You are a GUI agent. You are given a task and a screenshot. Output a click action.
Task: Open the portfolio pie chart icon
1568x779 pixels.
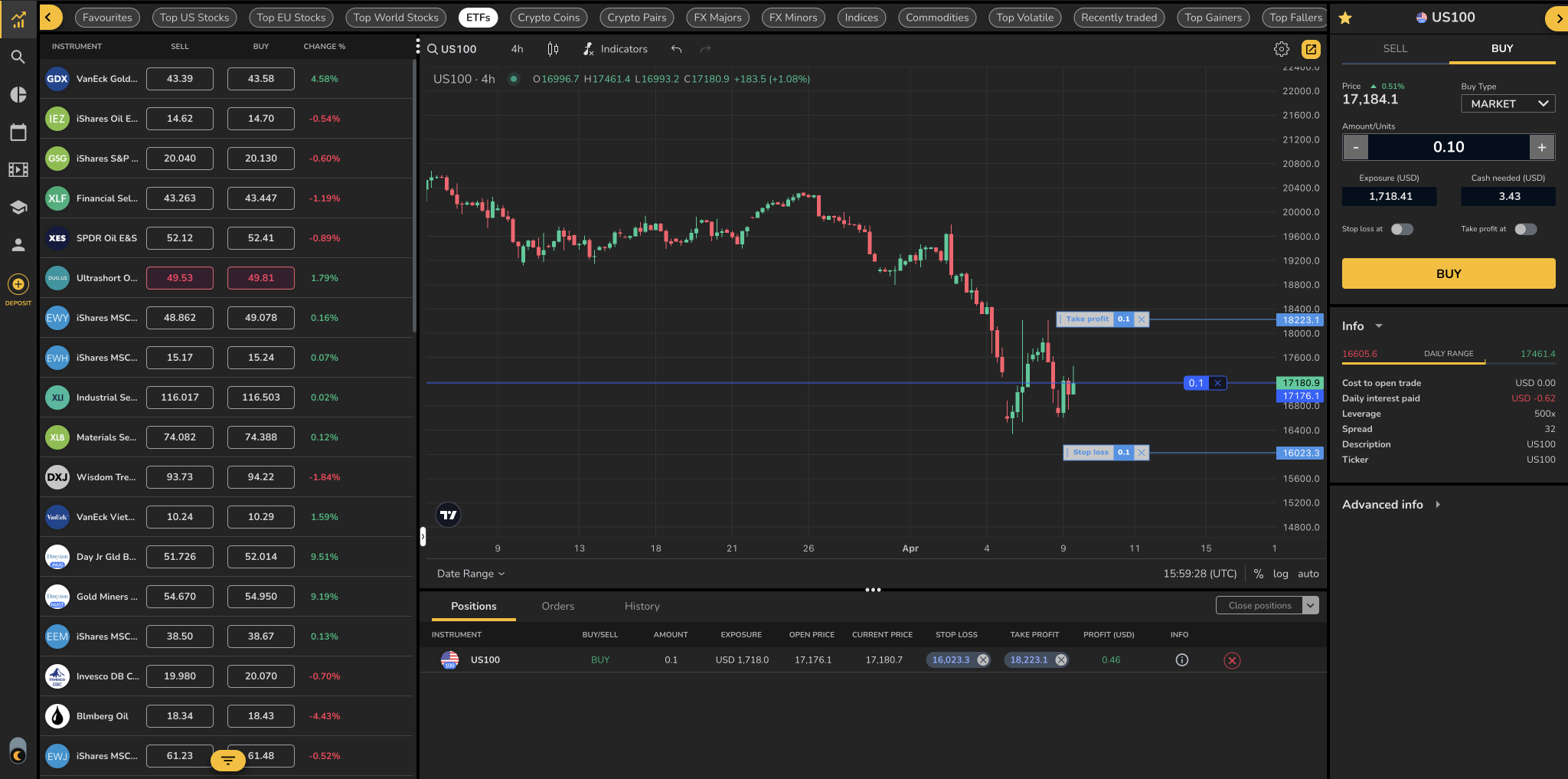[x=18, y=94]
